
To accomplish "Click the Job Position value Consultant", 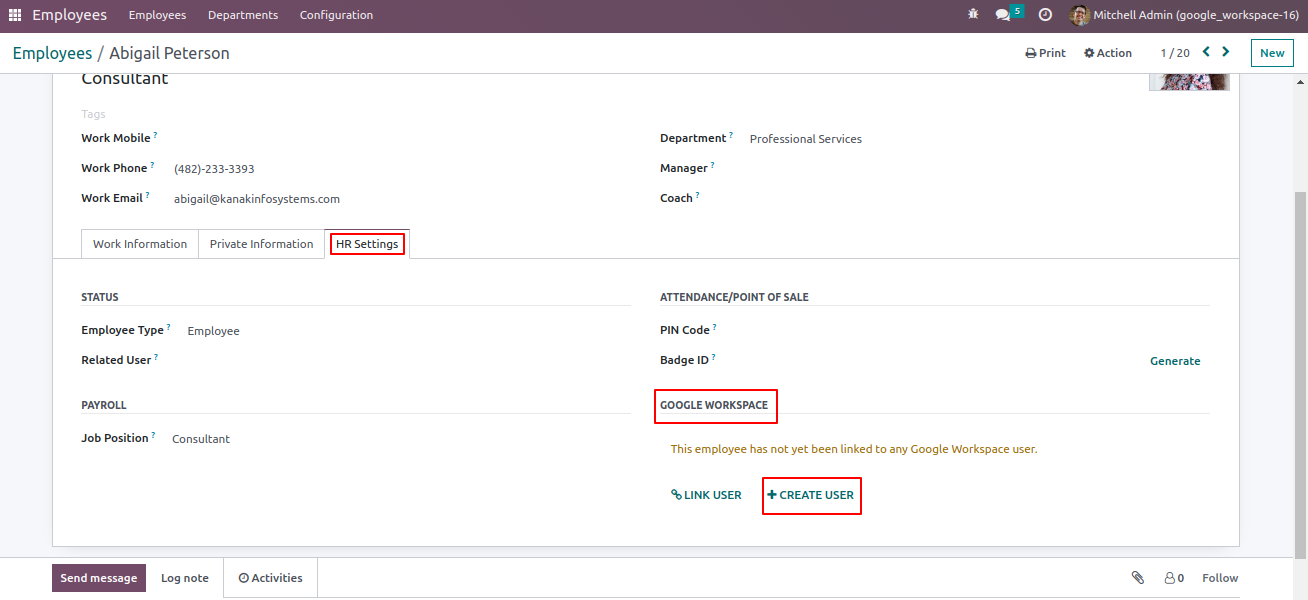I will [x=201, y=439].
